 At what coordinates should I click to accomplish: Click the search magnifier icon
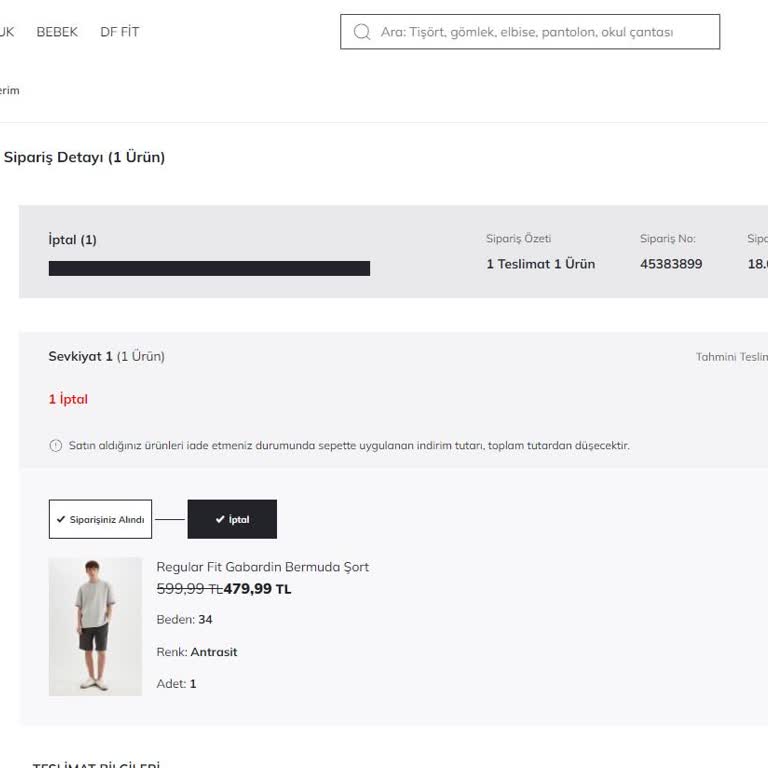[x=362, y=32]
